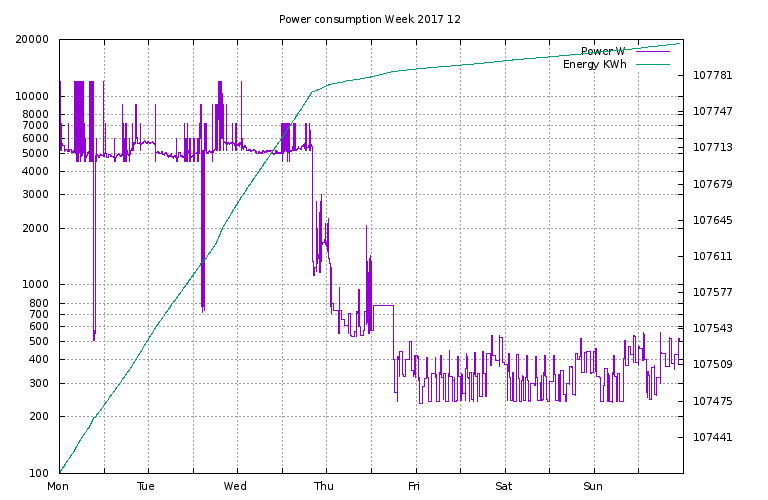Screen dimensions: 768x500
Task: Click the '107781' right axis label
Action: coord(713,75)
